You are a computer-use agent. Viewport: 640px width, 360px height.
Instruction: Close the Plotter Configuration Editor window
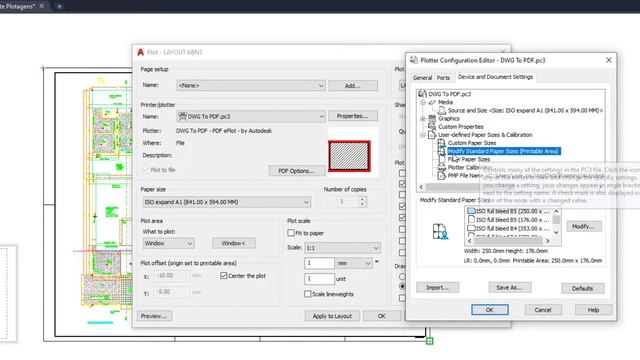[x=609, y=60]
